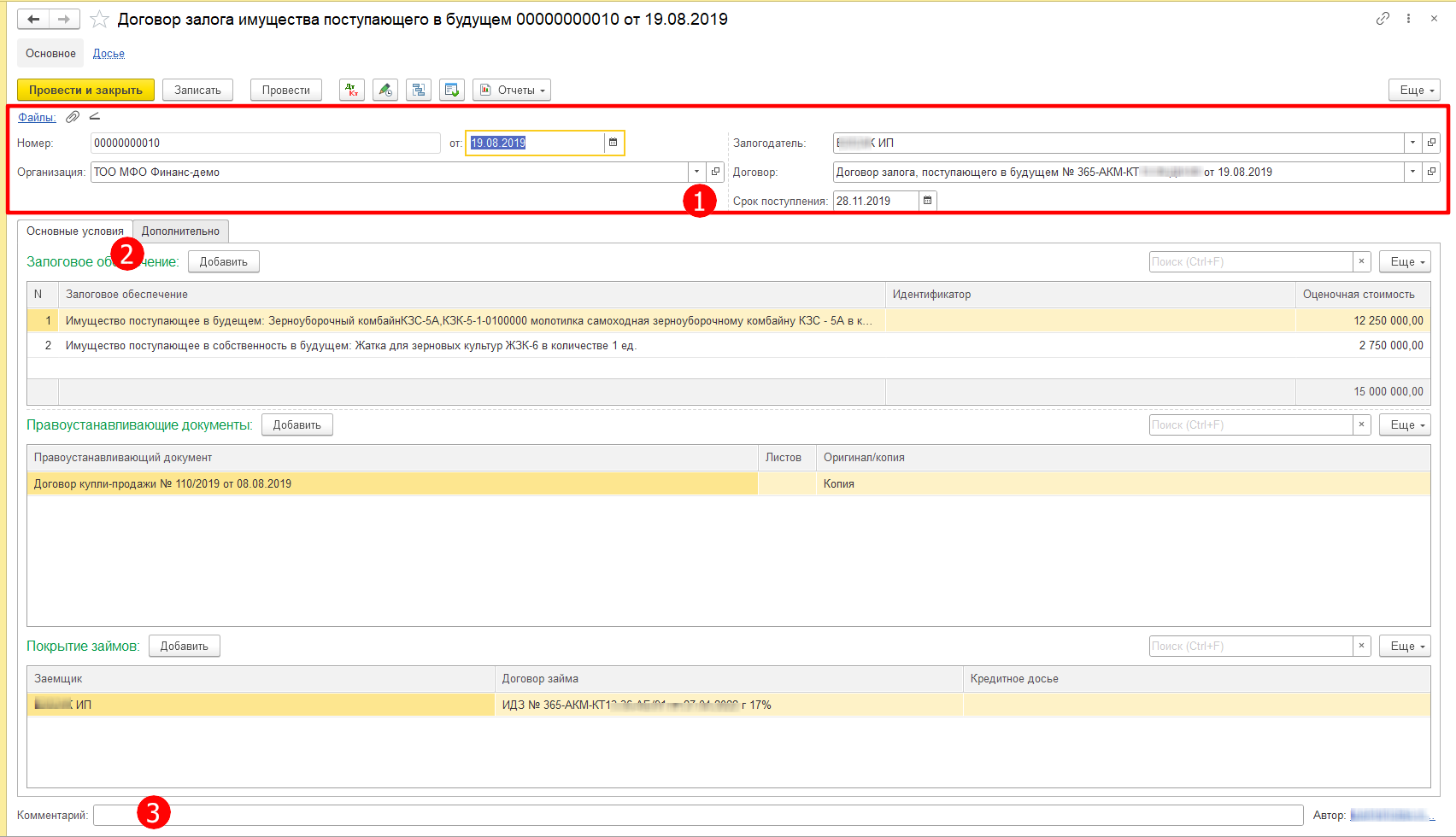Click the Автор link value
The image size is (1456, 837).
click(x=1392, y=816)
